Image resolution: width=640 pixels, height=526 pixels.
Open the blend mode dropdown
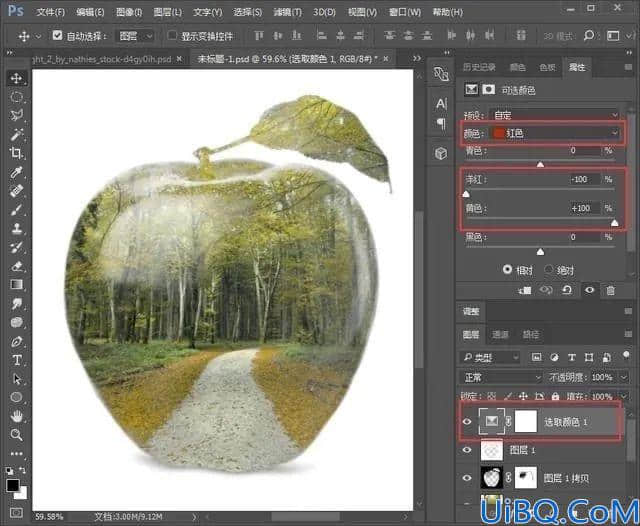(502, 377)
